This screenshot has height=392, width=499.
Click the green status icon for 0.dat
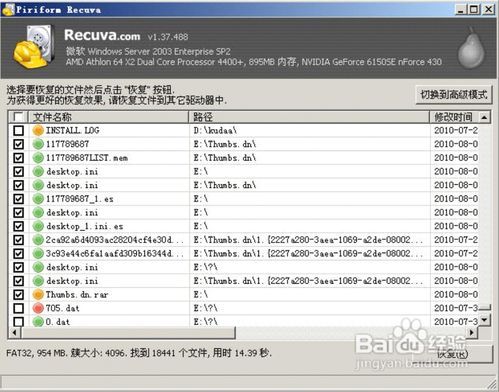pyautogui.click(x=38, y=322)
